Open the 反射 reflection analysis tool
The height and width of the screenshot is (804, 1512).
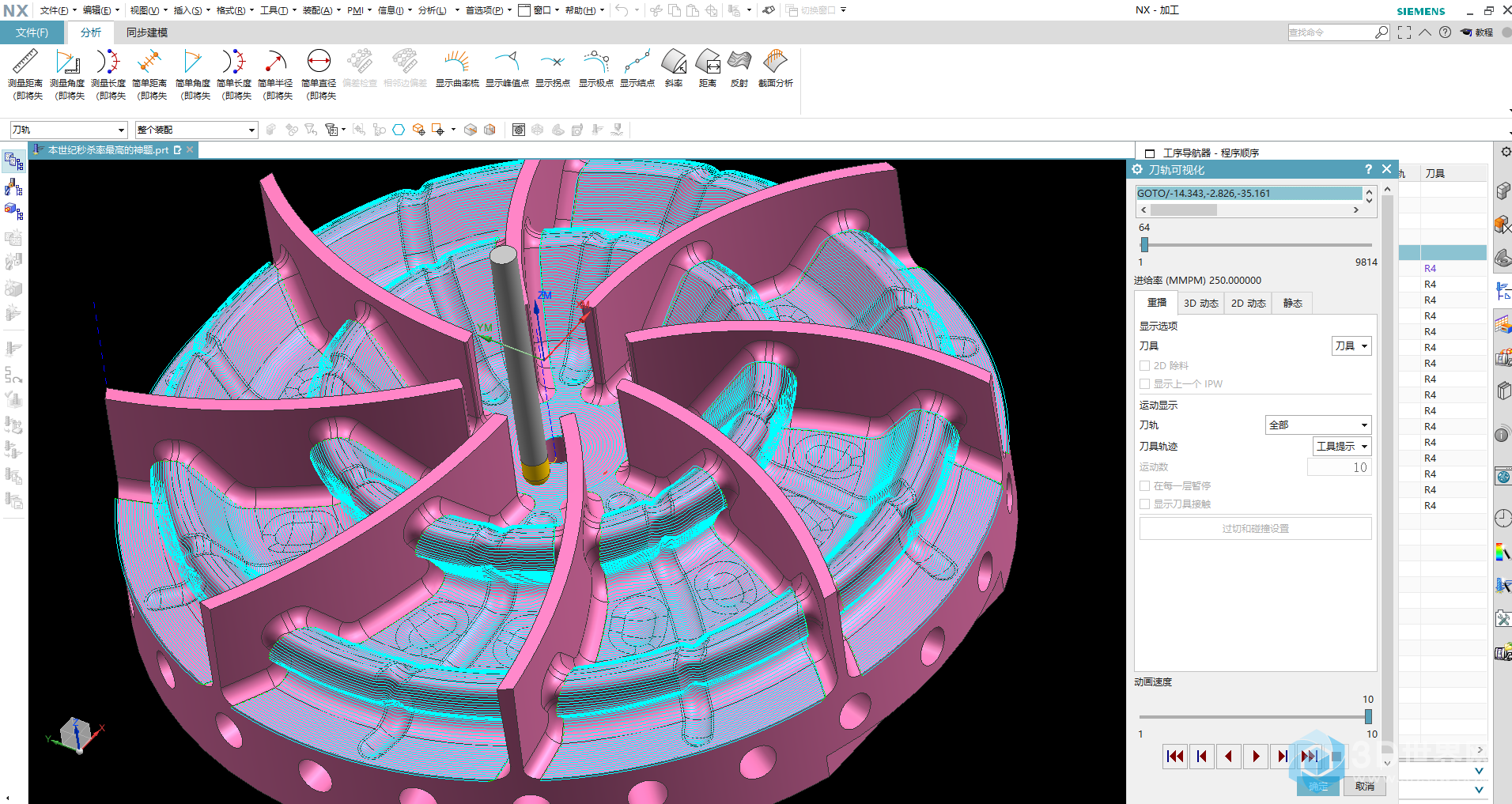click(x=739, y=68)
